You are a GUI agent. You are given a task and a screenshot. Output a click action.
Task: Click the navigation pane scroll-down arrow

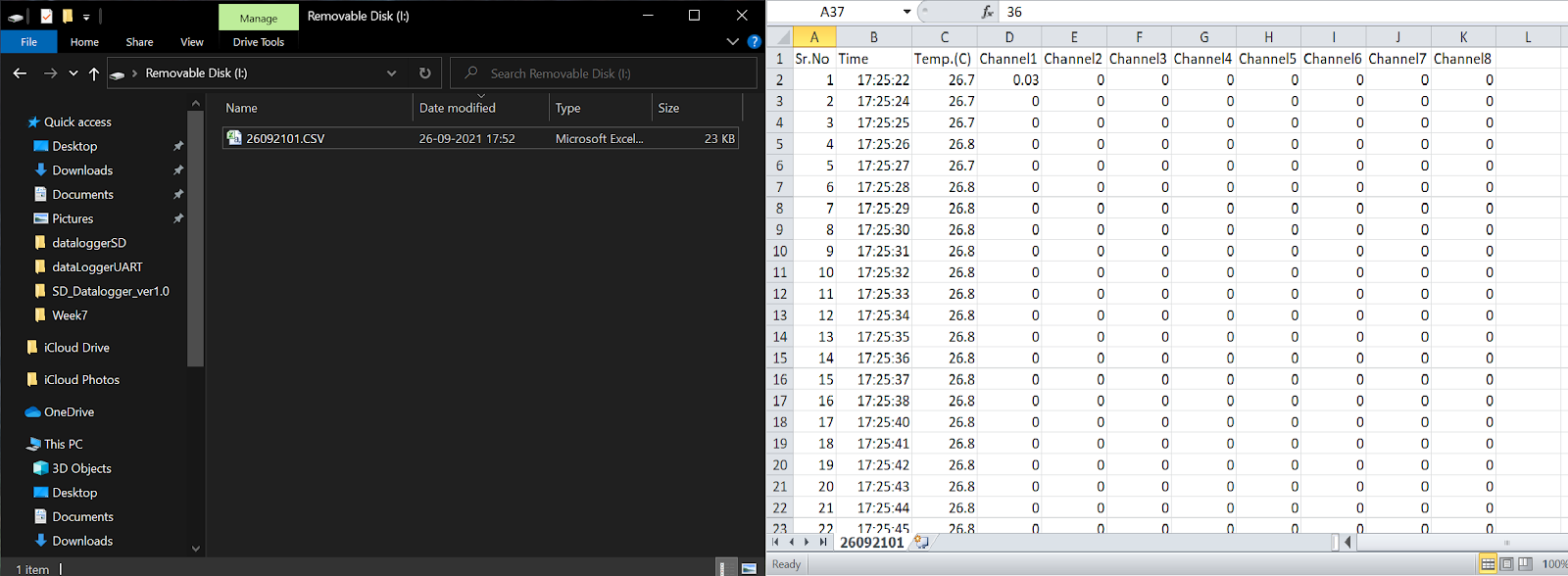point(195,549)
